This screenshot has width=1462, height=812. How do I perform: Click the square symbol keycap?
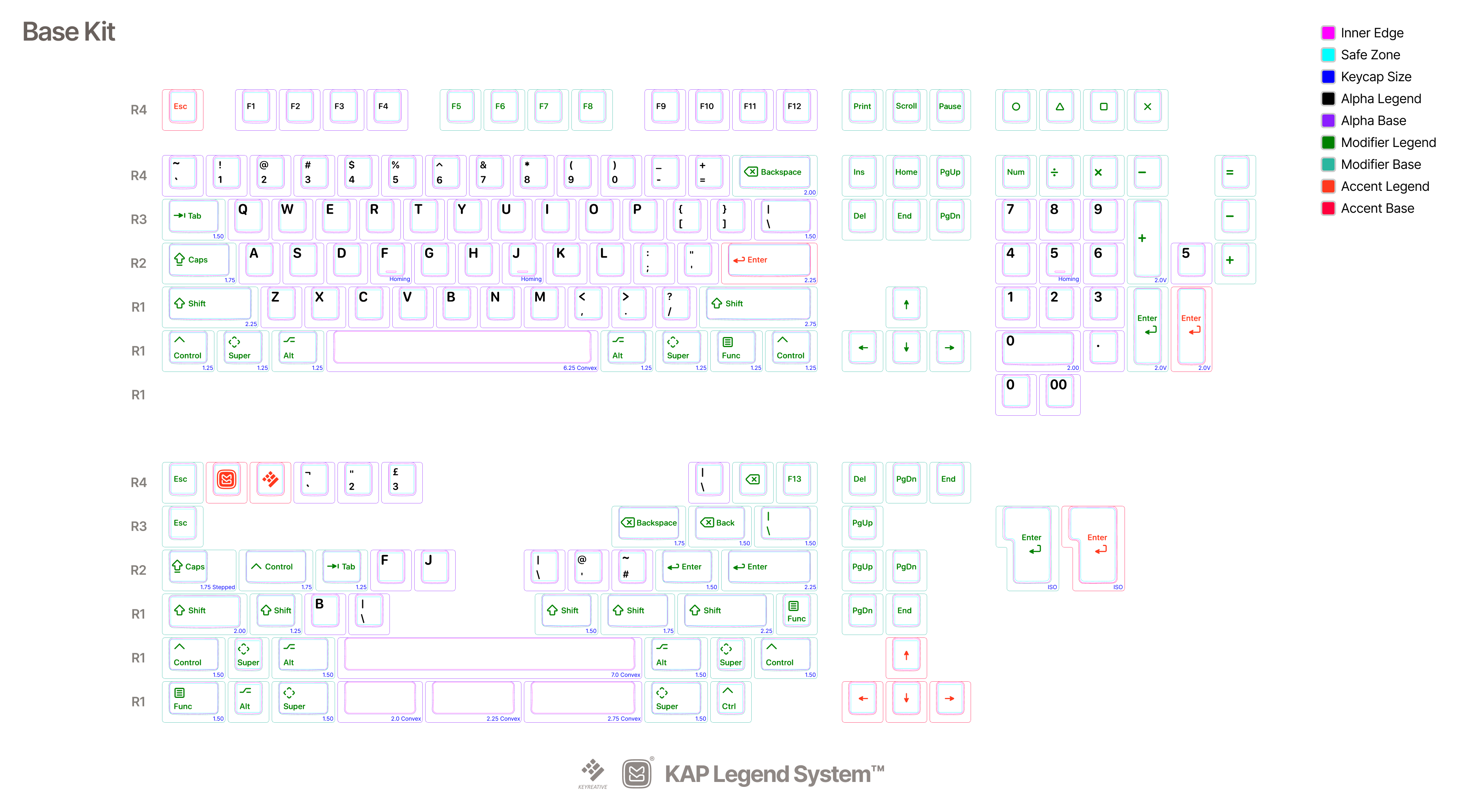pos(1103,110)
